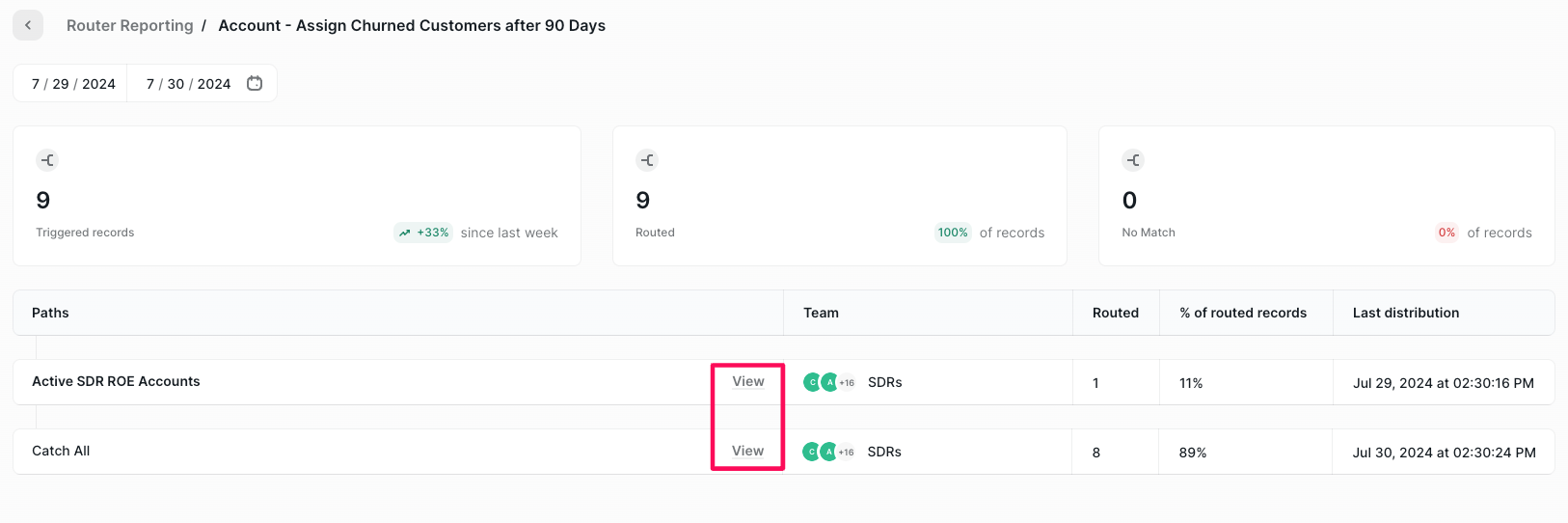Image resolution: width=1568 pixels, height=523 pixels.
Task: Open the Router Reporting breadcrumb link
Action: [129, 25]
